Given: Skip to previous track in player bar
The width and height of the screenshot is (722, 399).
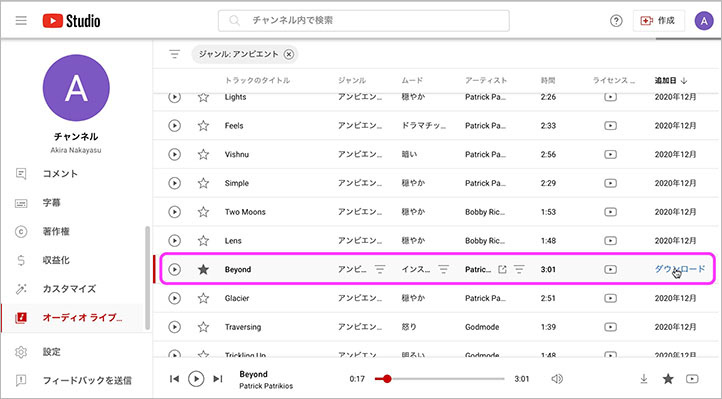Looking at the screenshot, I should pyautogui.click(x=175, y=379).
